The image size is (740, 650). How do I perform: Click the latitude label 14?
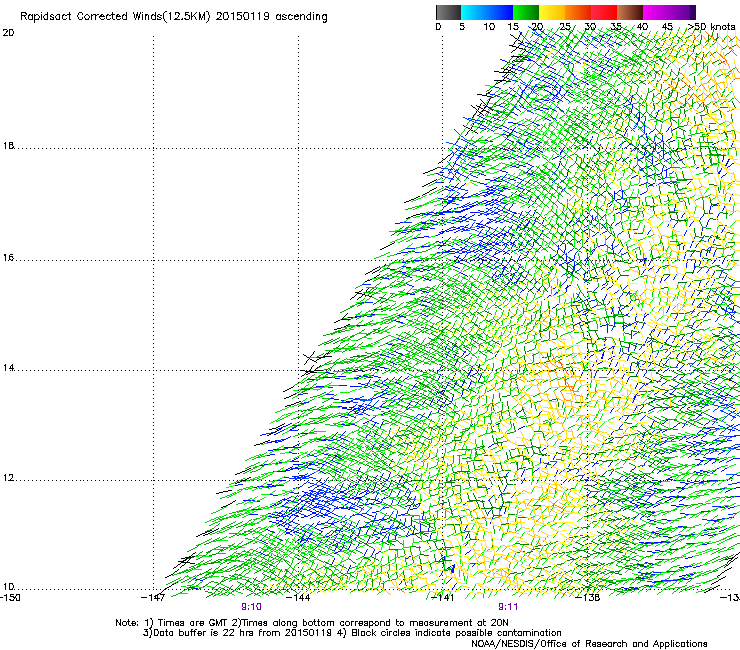pos(8,368)
